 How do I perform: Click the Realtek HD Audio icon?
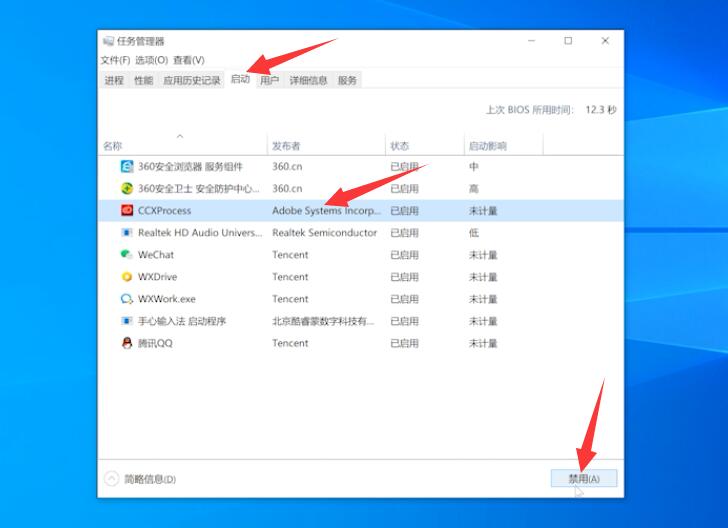tap(127, 232)
